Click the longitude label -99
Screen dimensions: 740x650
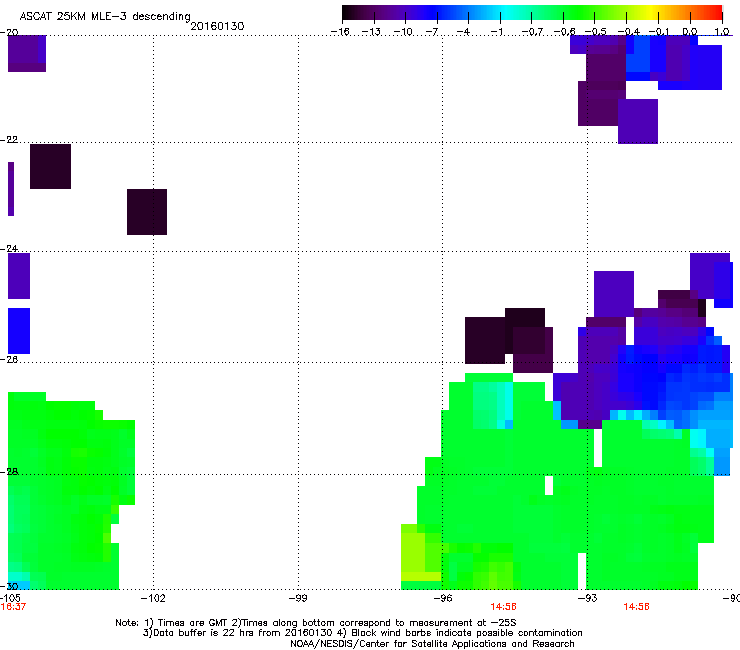pyautogui.click(x=298, y=598)
